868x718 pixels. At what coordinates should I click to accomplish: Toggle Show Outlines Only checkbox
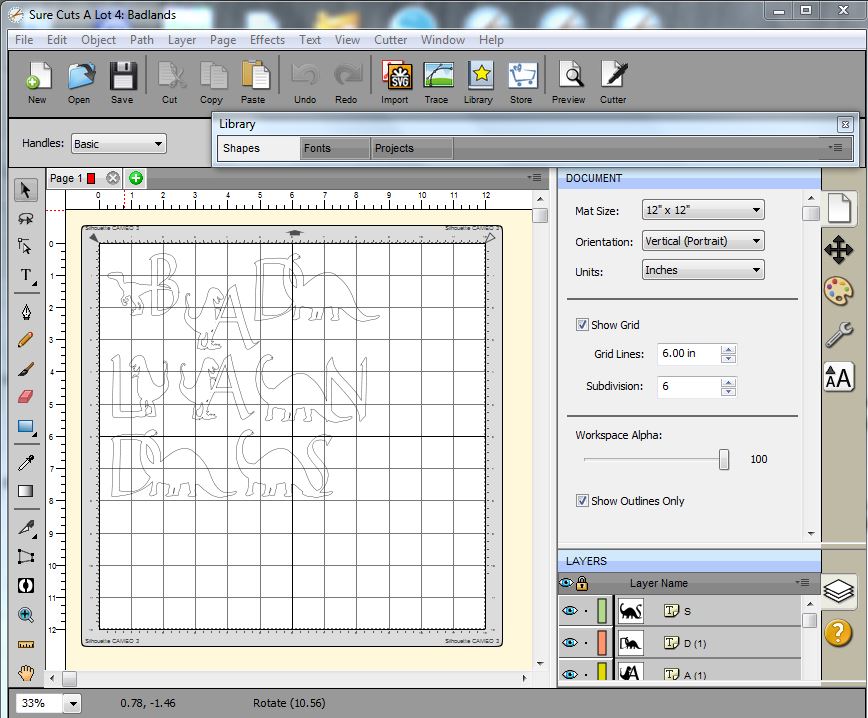(582, 501)
